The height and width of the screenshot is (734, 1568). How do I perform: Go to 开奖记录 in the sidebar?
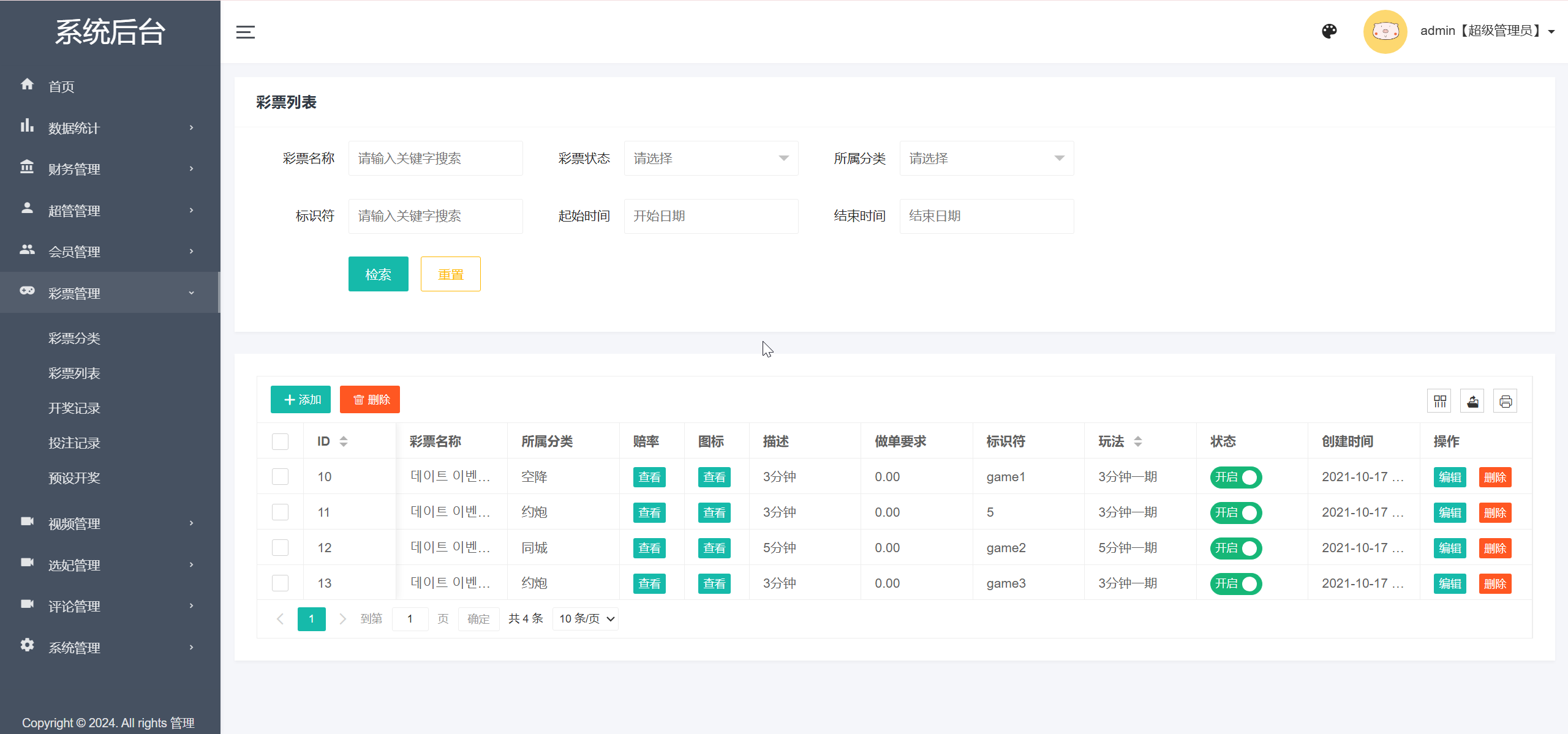tap(73, 408)
